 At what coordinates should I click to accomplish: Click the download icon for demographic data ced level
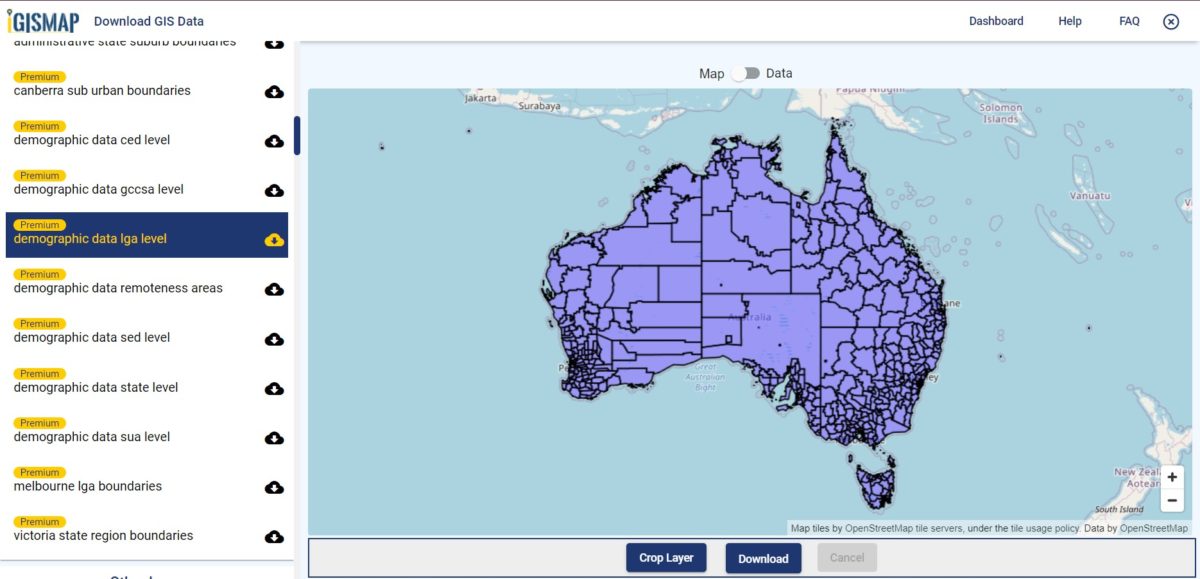273,141
